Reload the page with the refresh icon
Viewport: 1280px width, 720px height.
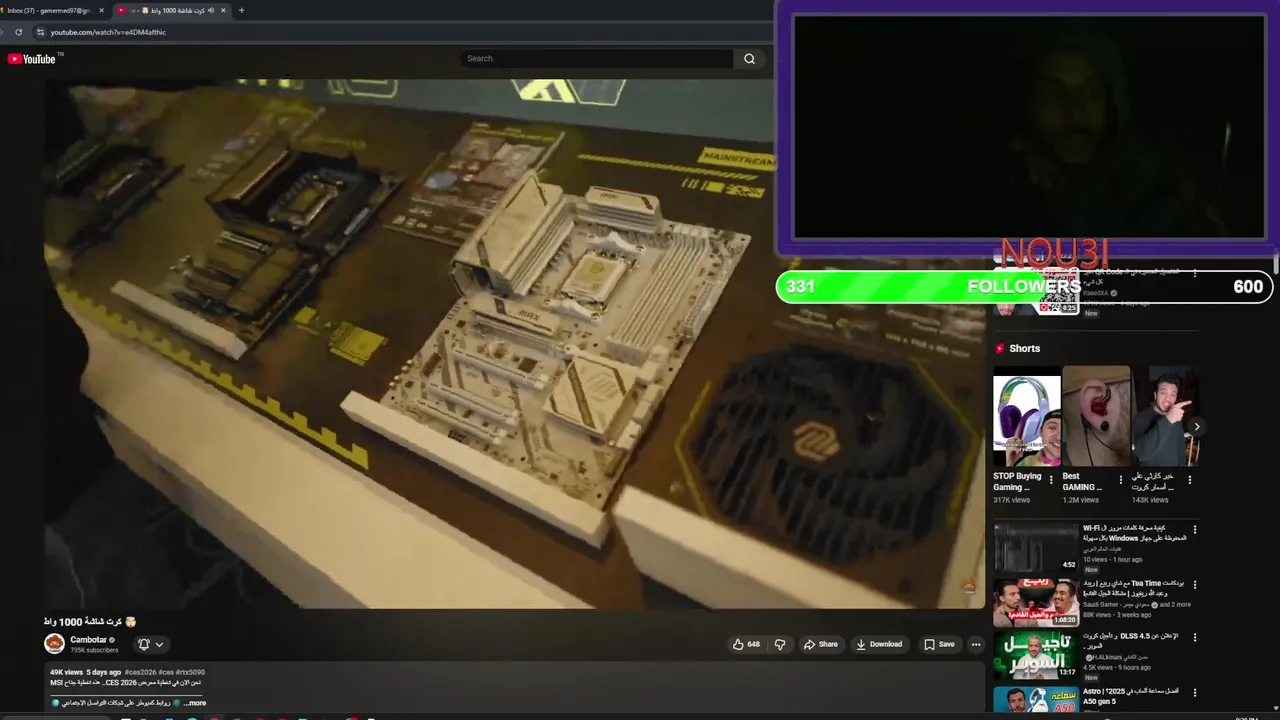coord(18,32)
